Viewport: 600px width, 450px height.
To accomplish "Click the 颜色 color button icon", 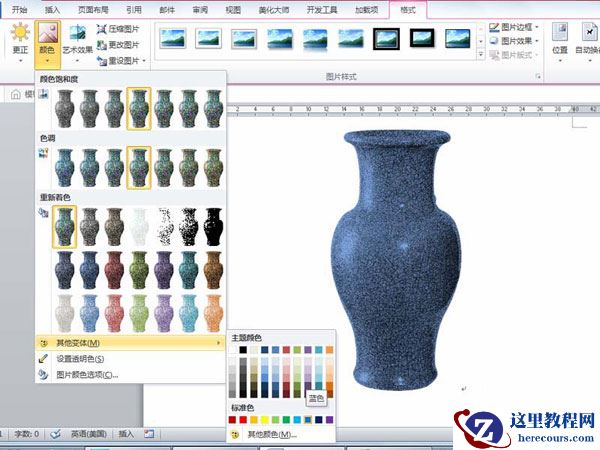I will 47,32.
